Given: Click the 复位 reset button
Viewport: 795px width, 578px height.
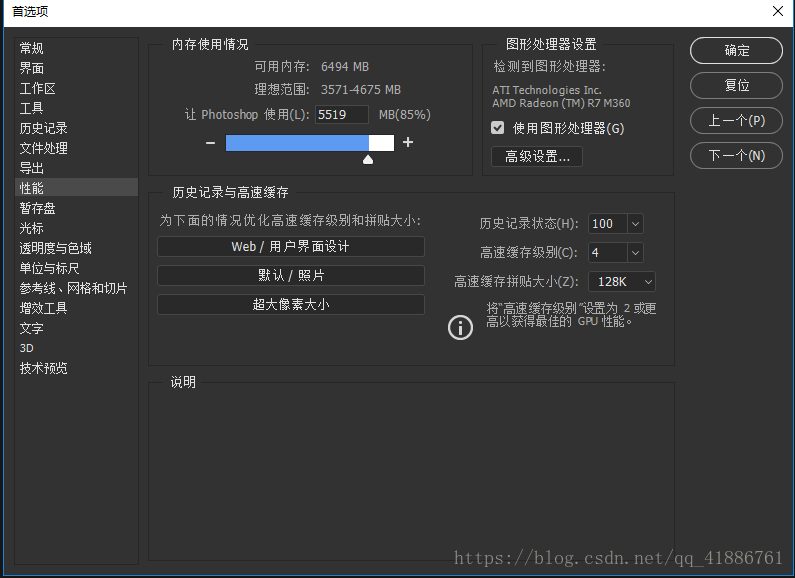Looking at the screenshot, I should pos(736,85).
